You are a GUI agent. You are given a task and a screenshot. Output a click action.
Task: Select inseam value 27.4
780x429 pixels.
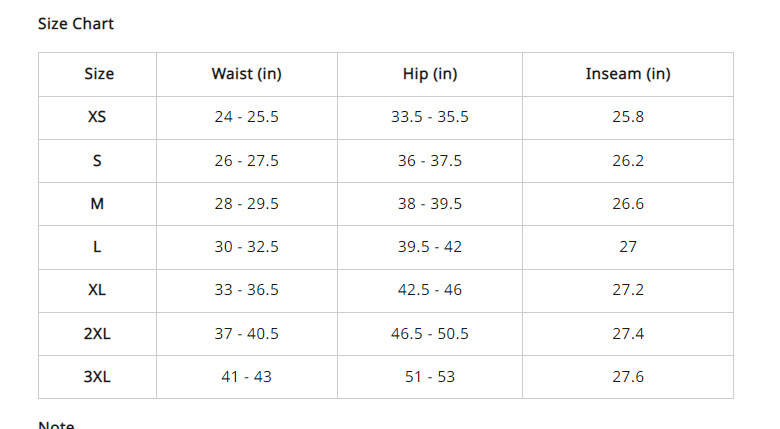(627, 334)
